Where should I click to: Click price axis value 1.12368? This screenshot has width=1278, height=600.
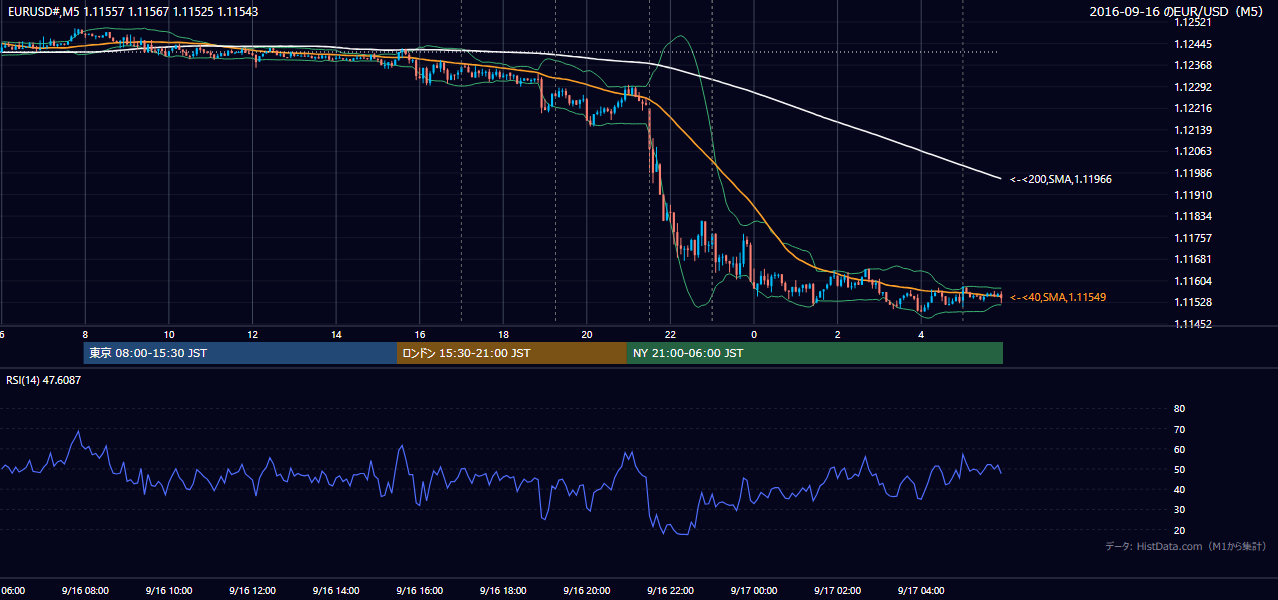(x=1192, y=66)
